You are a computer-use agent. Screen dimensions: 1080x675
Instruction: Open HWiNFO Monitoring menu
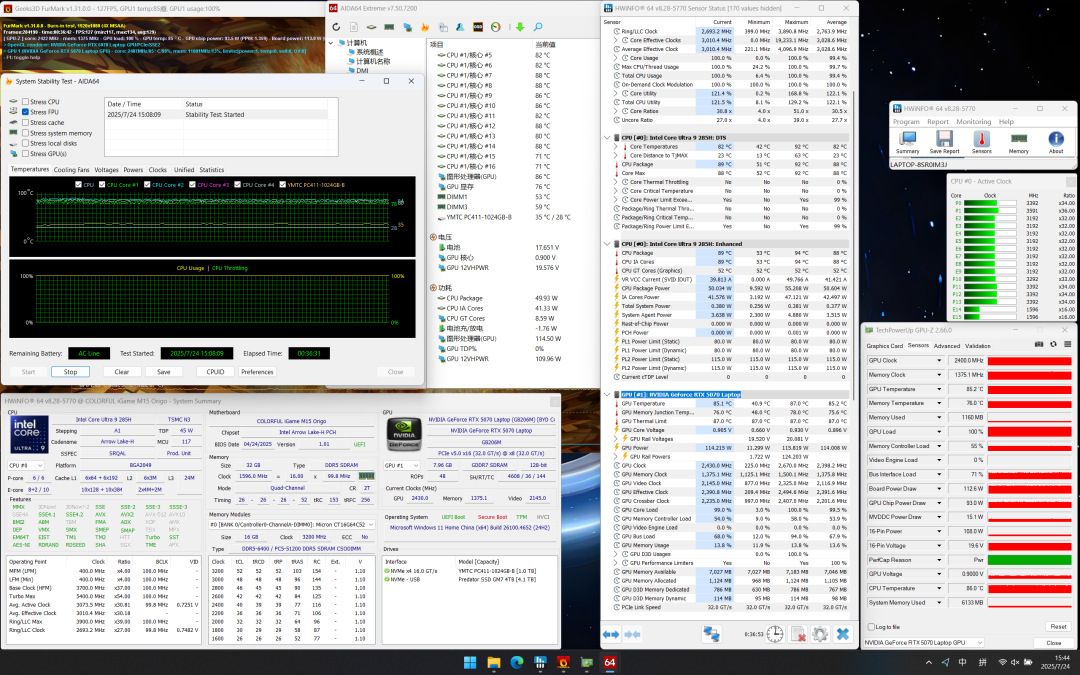click(973, 121)
